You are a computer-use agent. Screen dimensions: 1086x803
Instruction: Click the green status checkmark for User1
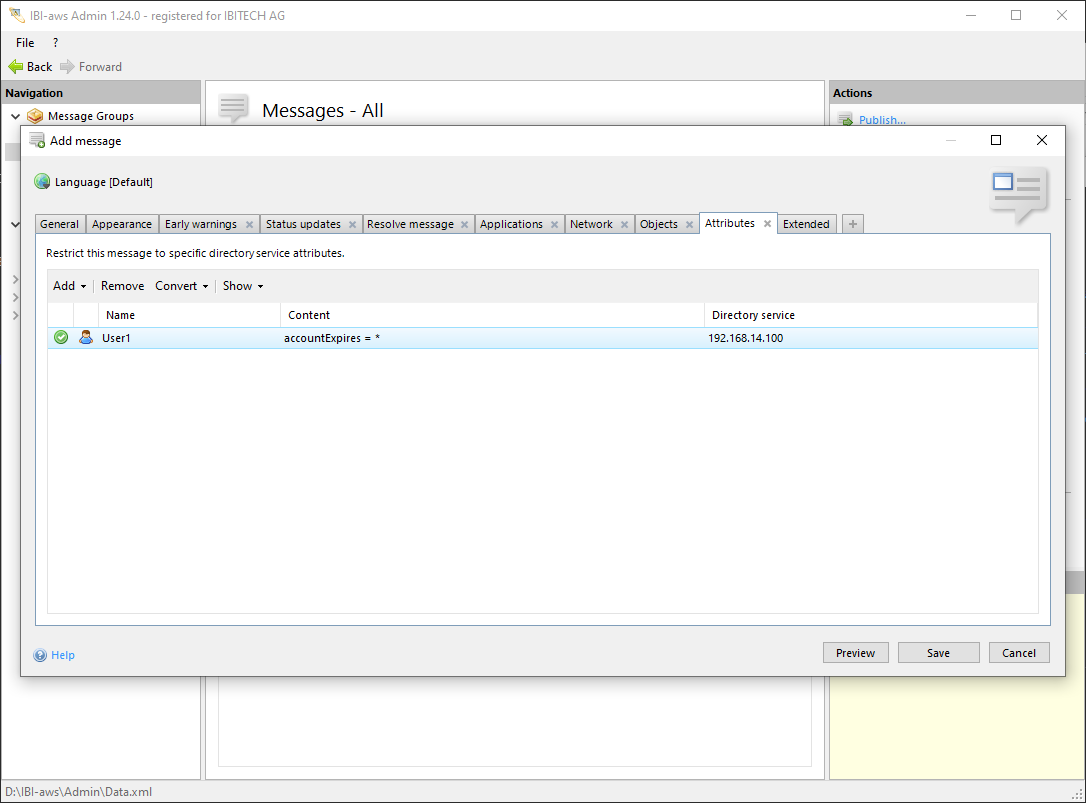(61, 338)
